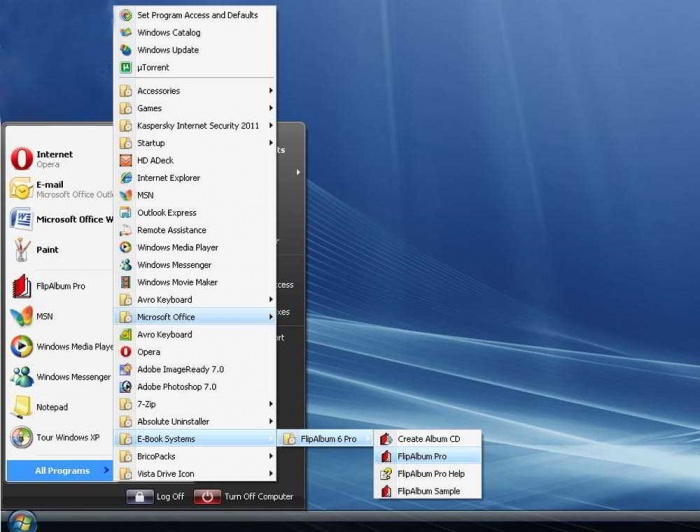Open Notepad from recent programs
Viewport: 700px width, 532px height.
pyautogui.click(x=51, y=407)
